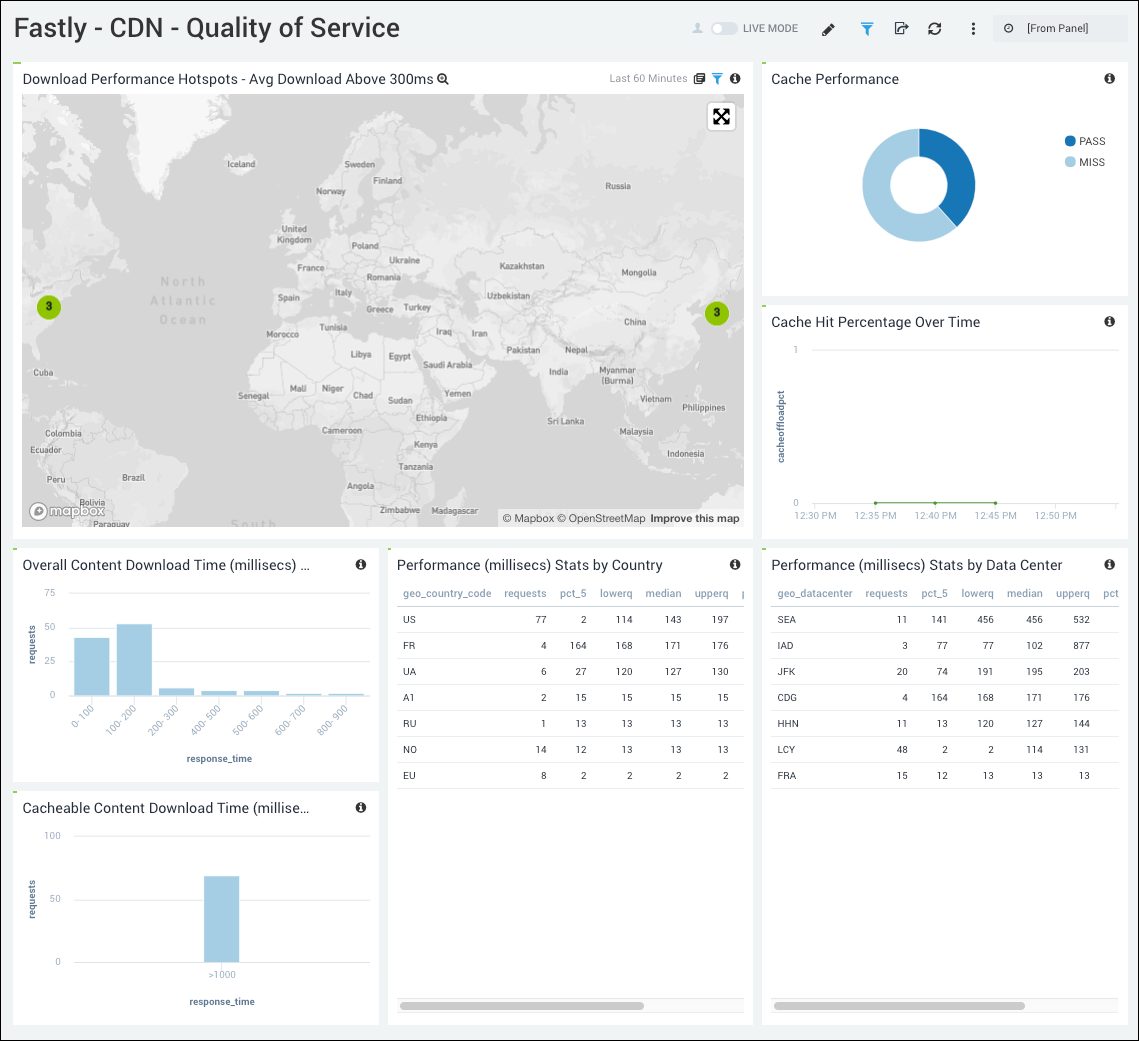
Task: Open the magnifier icon on Download Performance Hotspots
Action: tap(442, 78)
